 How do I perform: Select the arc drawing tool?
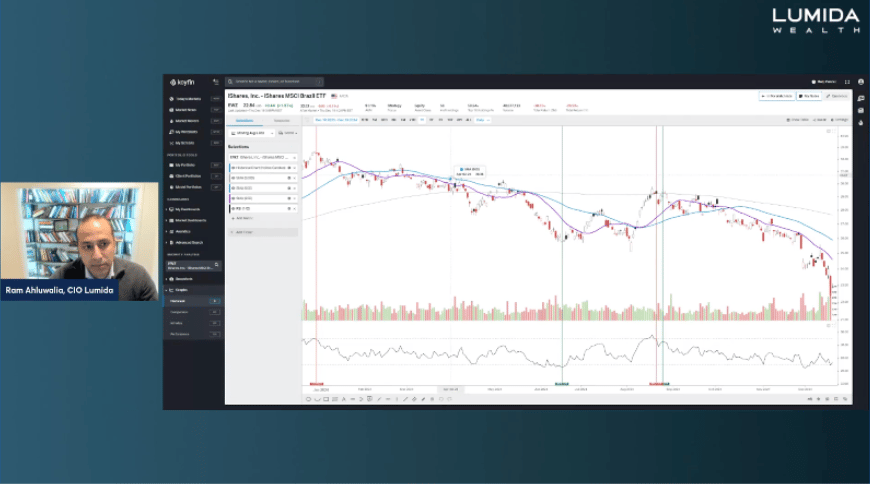point(317,399)
